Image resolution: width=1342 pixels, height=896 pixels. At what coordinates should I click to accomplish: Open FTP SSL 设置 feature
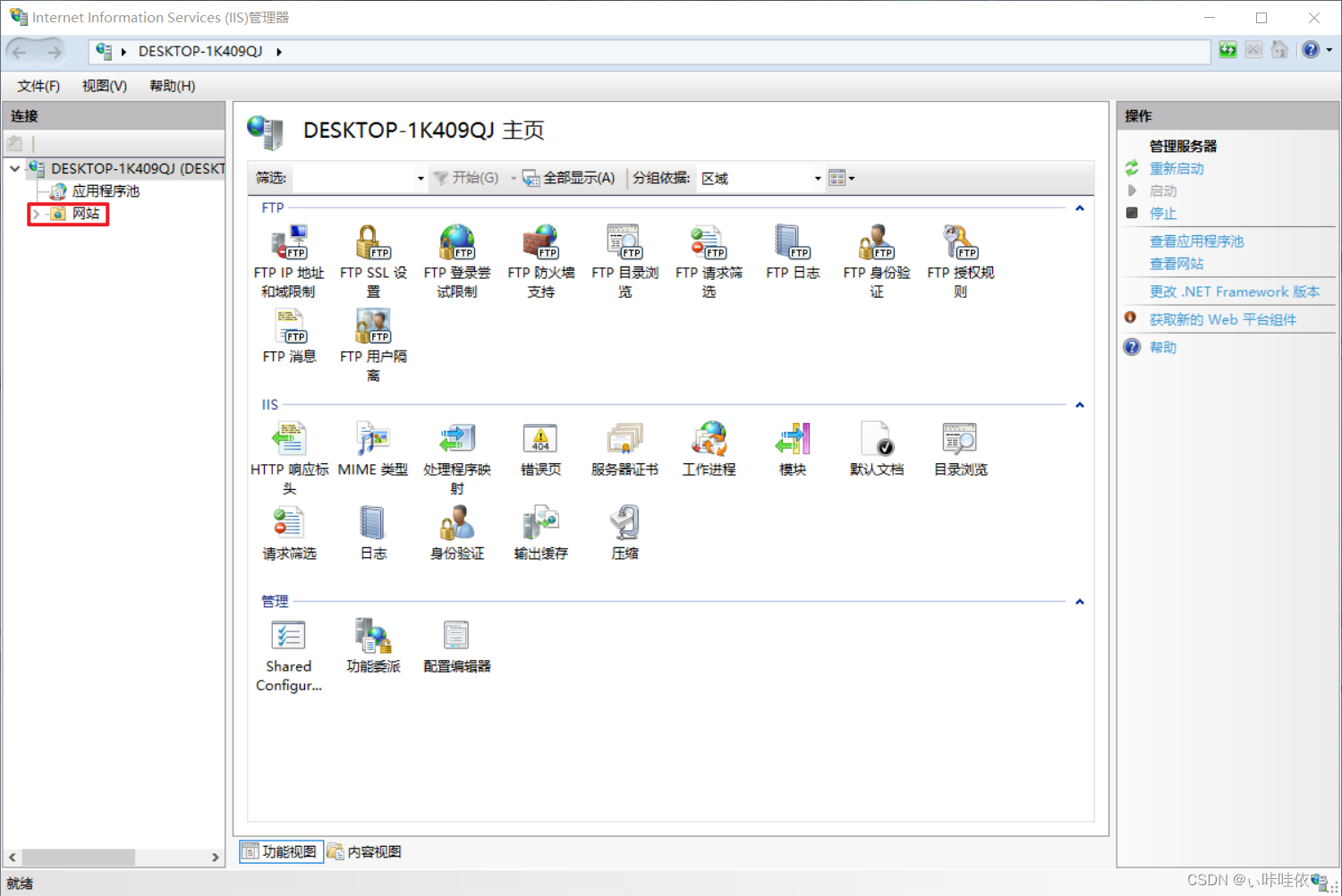(373, 261)
